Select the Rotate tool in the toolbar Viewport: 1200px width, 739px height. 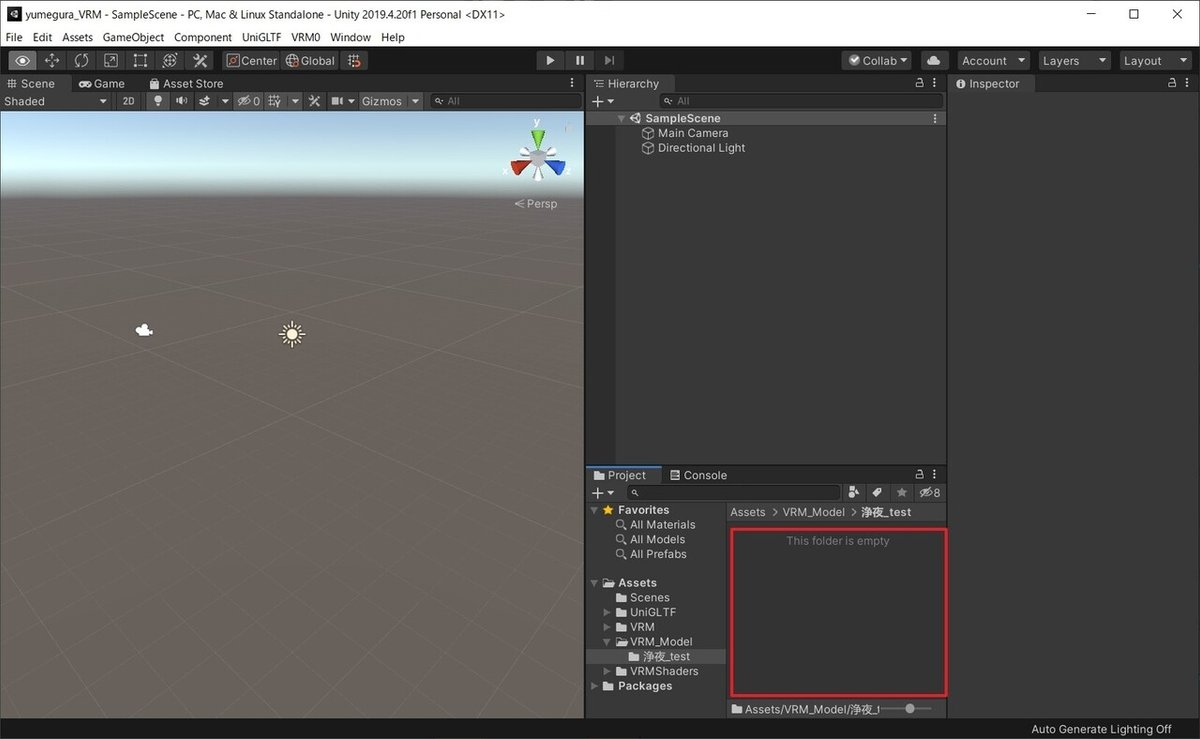pos(80,60)
